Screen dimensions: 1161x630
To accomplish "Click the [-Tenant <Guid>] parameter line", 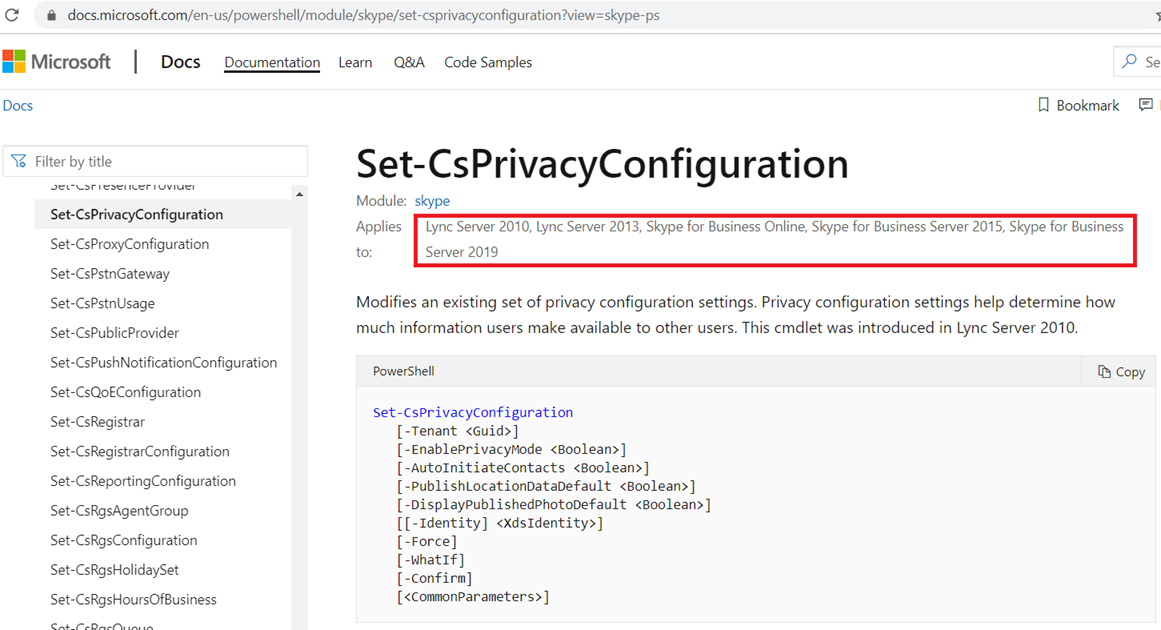I will pyautogui.click(x=458, y=431).
